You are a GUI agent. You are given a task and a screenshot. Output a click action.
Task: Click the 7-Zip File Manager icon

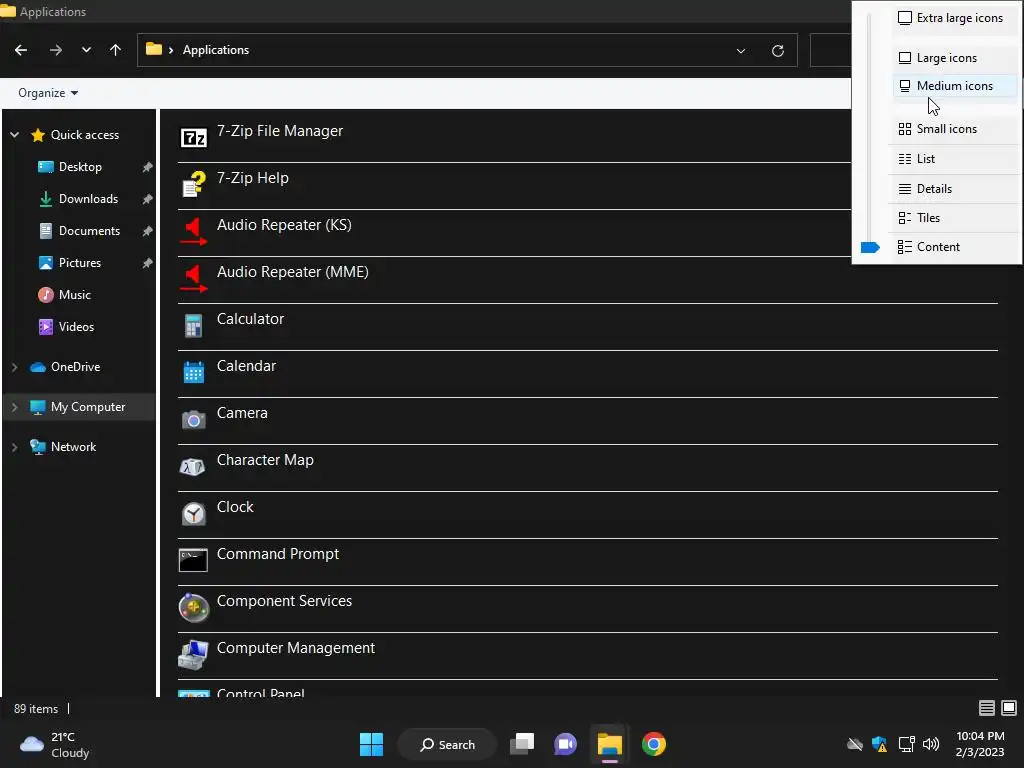point(193,138)
